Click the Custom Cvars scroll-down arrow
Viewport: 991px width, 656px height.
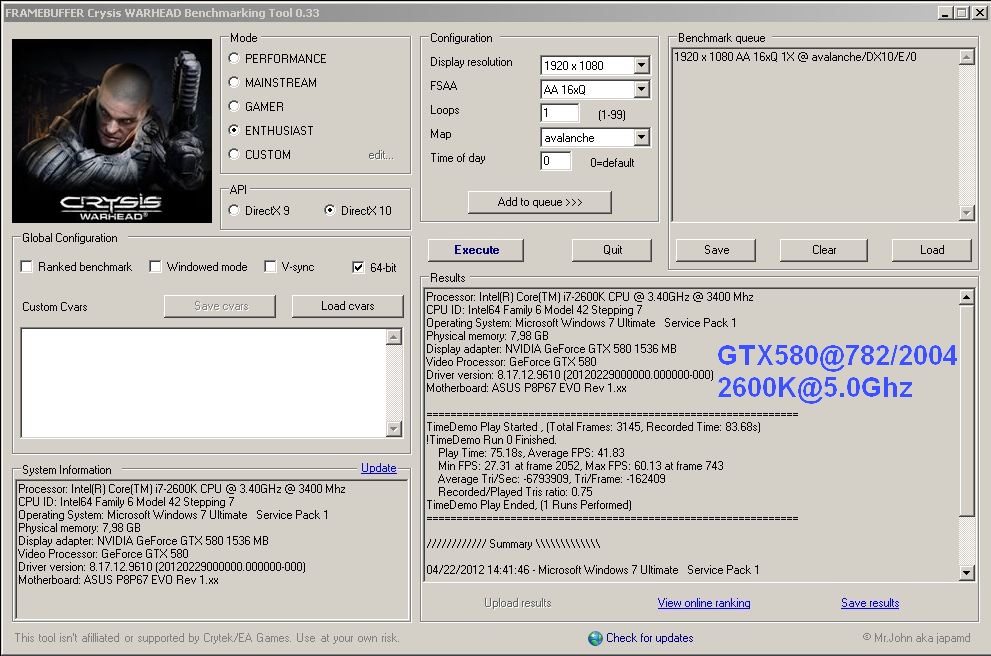[x=394, y=429]
